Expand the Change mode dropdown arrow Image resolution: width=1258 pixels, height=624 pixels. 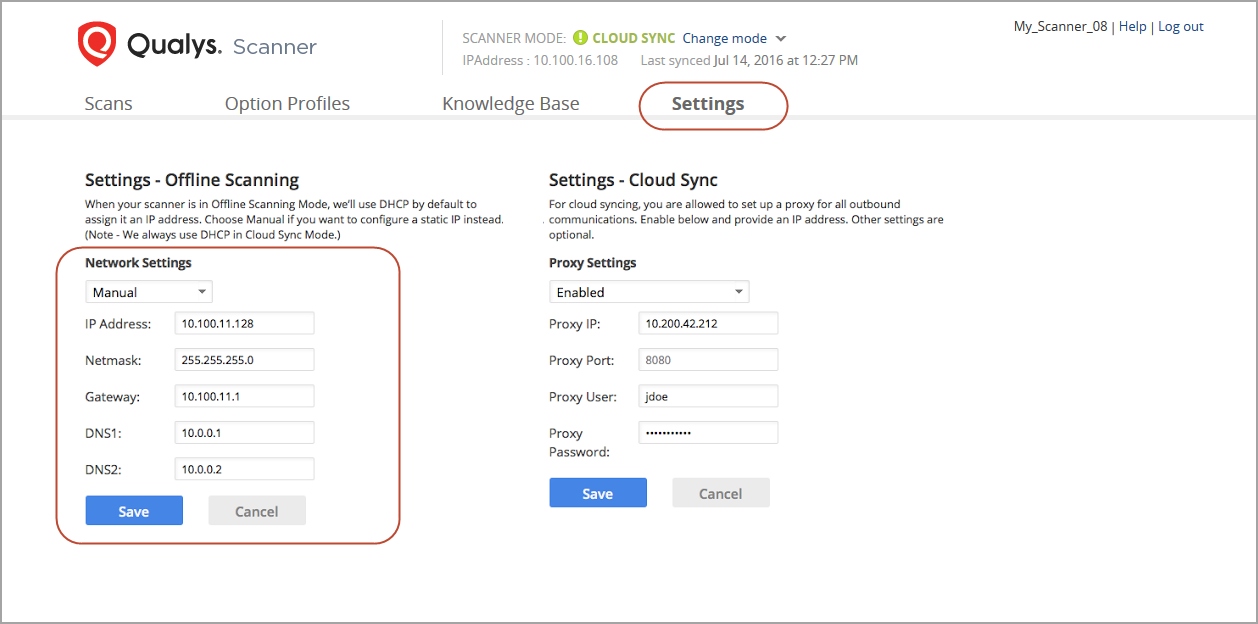[x=781, y=38]
